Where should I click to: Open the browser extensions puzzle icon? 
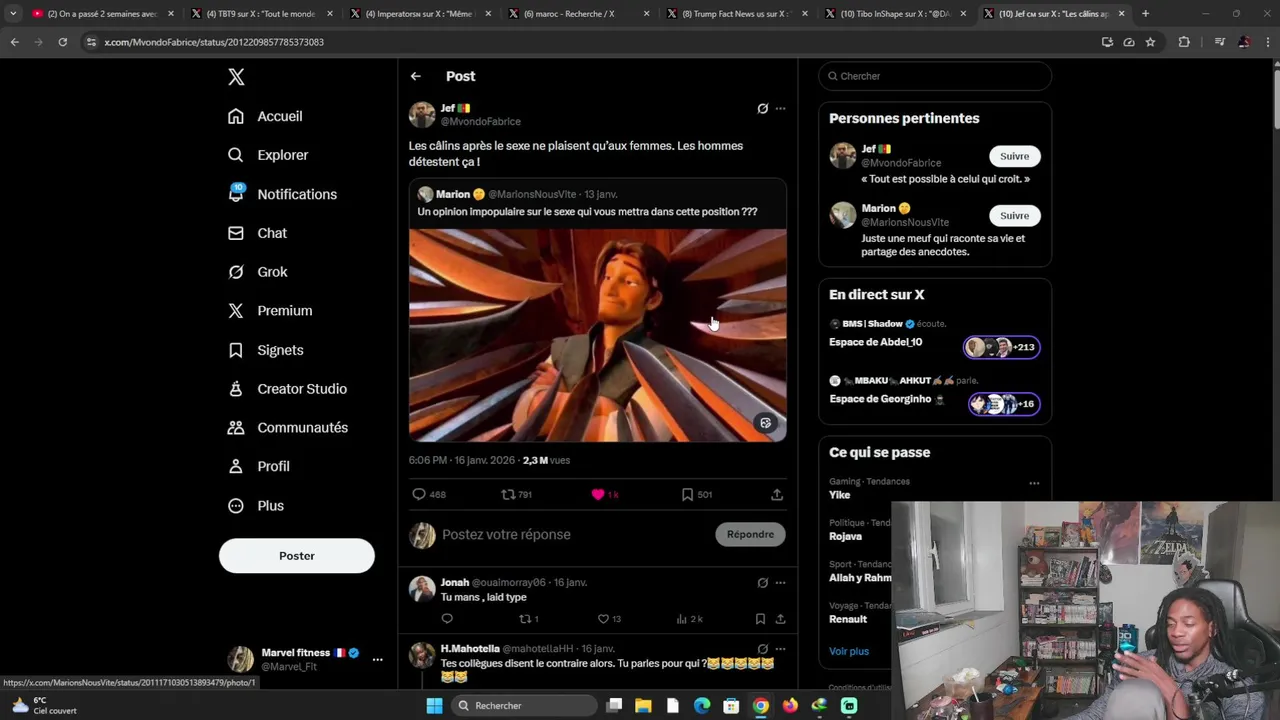point(1184,42)
